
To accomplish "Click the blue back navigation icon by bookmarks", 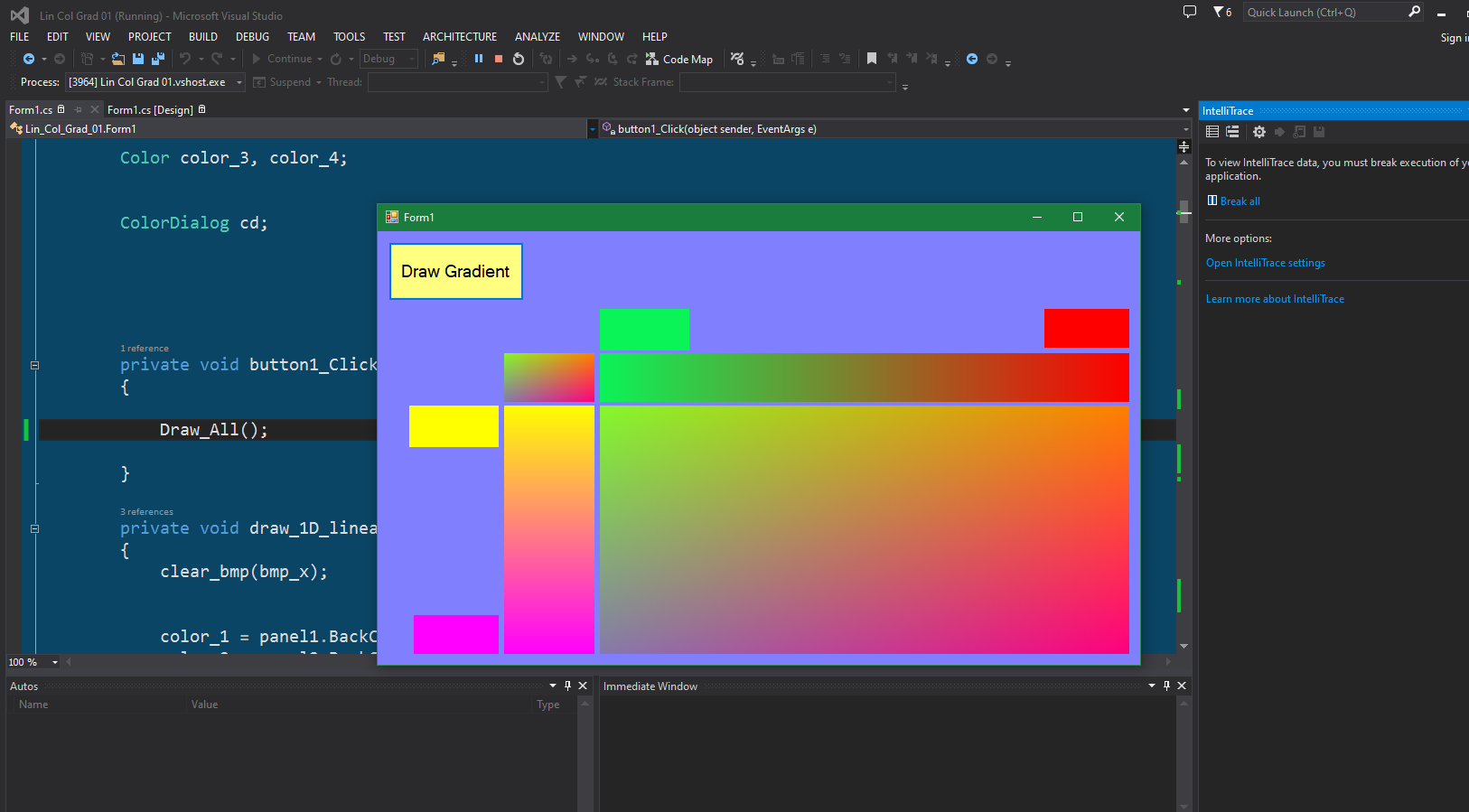I will point(972,59).
